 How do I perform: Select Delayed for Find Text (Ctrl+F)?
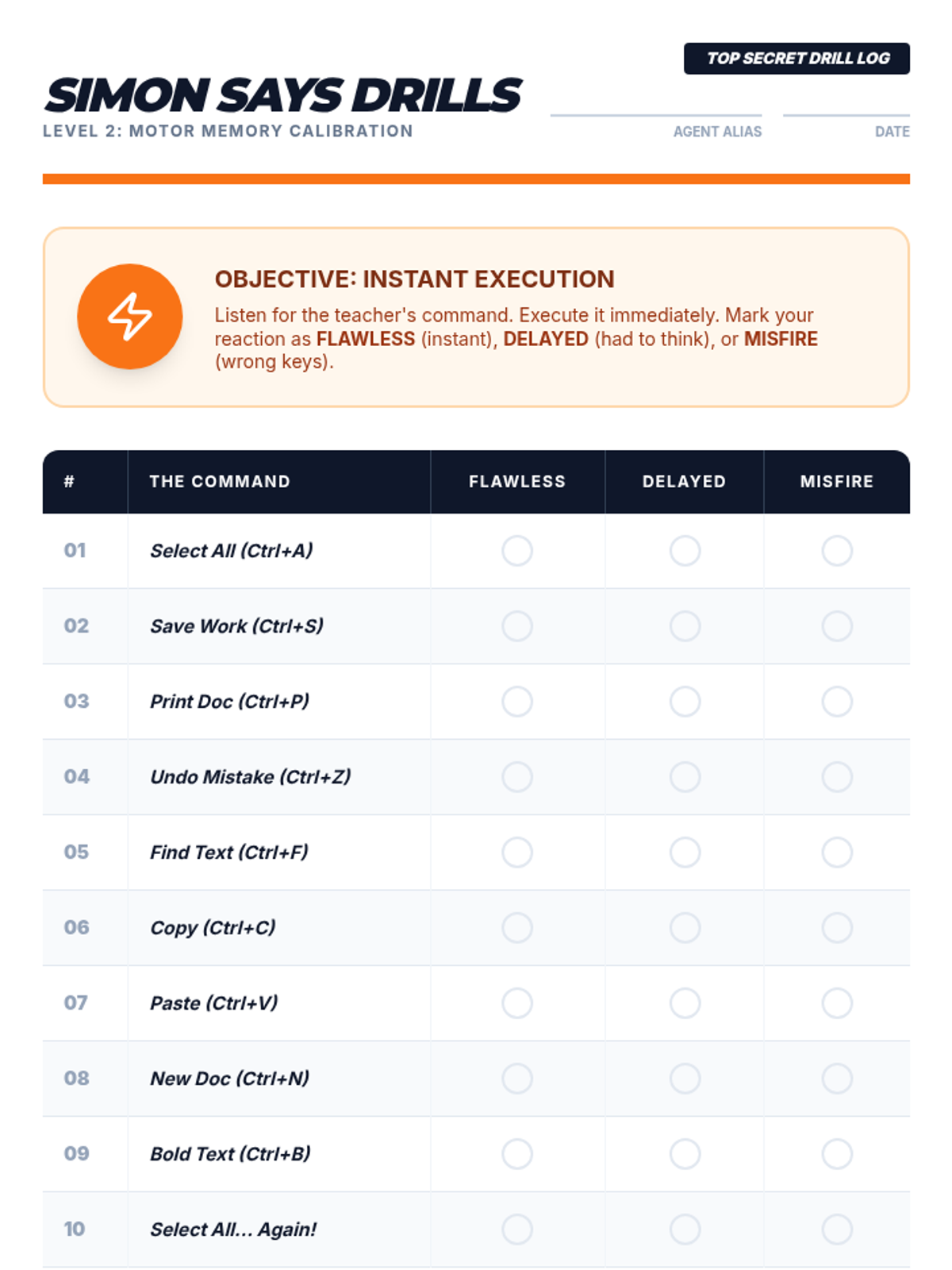pos(685,852)
